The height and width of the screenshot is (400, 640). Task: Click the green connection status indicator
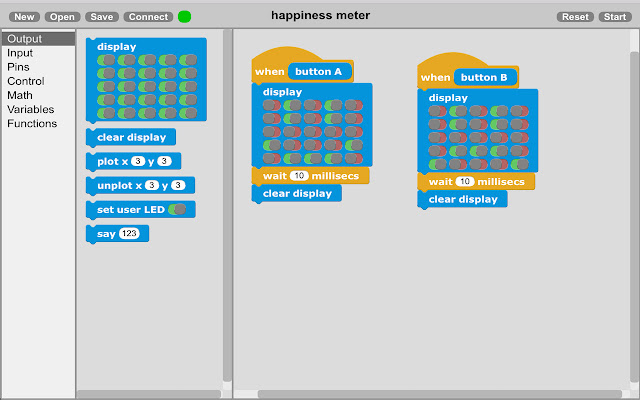coord(184,17)
